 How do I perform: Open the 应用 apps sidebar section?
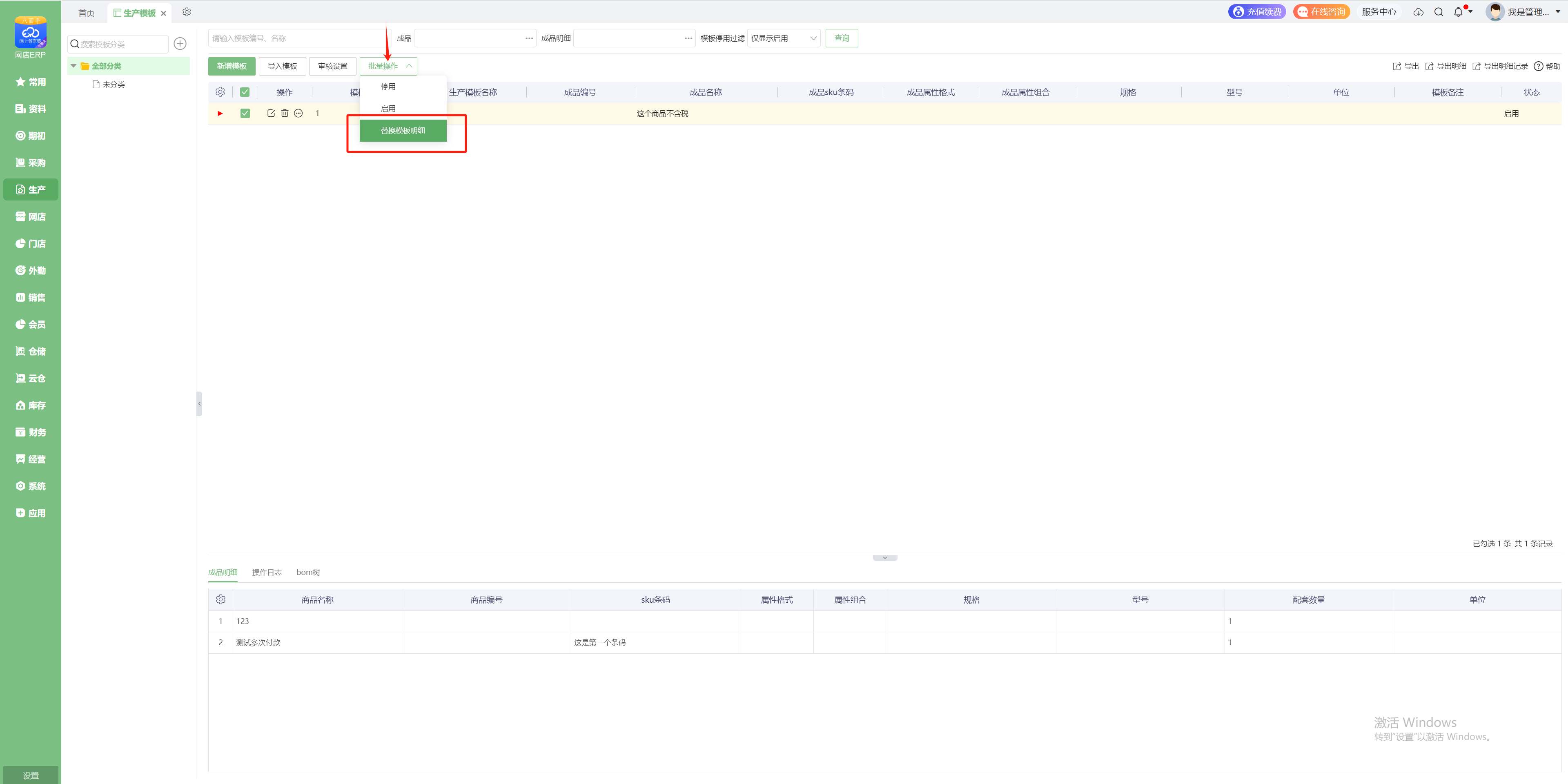coord(31,513)
